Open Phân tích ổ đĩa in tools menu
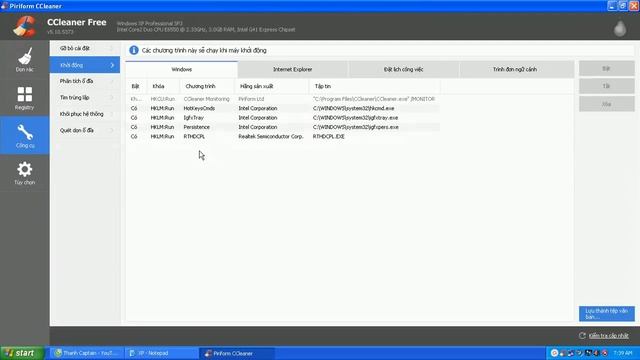Viewport: 640px width, 360px height. pos(85,81)
